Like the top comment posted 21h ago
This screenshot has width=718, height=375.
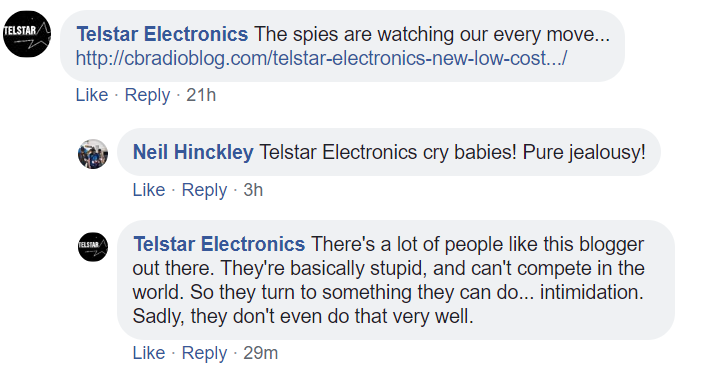92,95
